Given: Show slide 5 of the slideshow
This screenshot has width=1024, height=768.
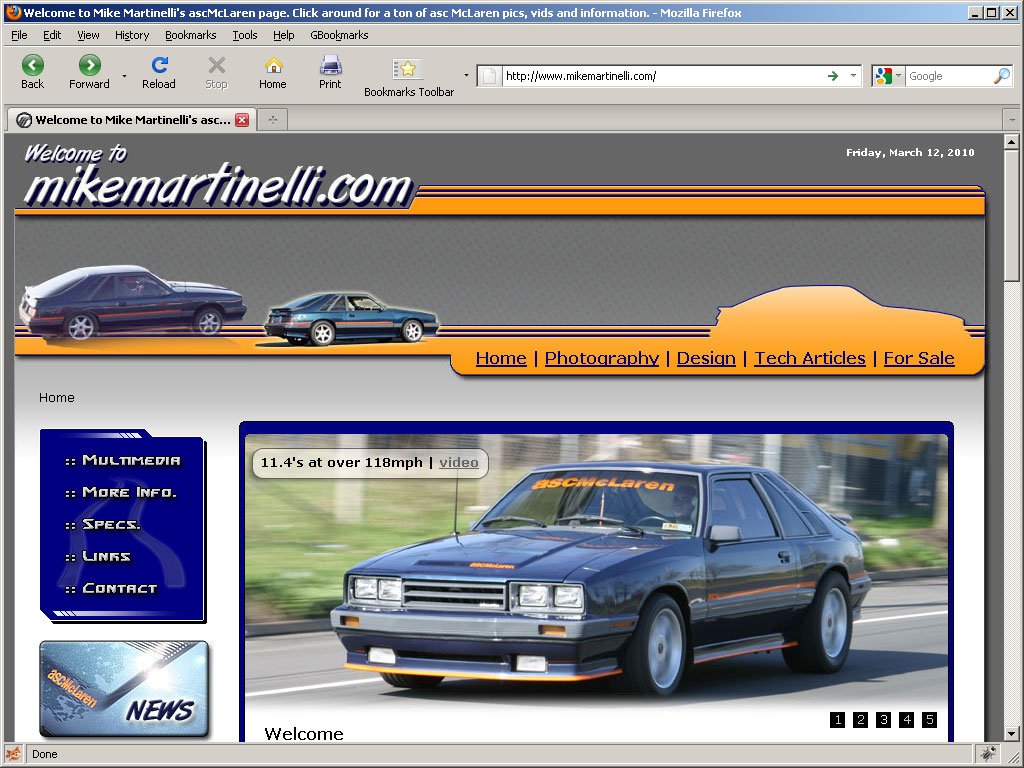Looking at the screenshot, I should pos(929,720).
